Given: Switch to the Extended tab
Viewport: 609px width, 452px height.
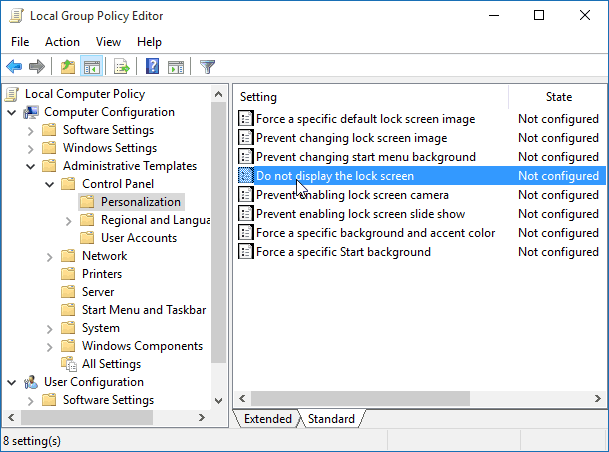Looking at the screenshot, I should click(x=268, y=419).
